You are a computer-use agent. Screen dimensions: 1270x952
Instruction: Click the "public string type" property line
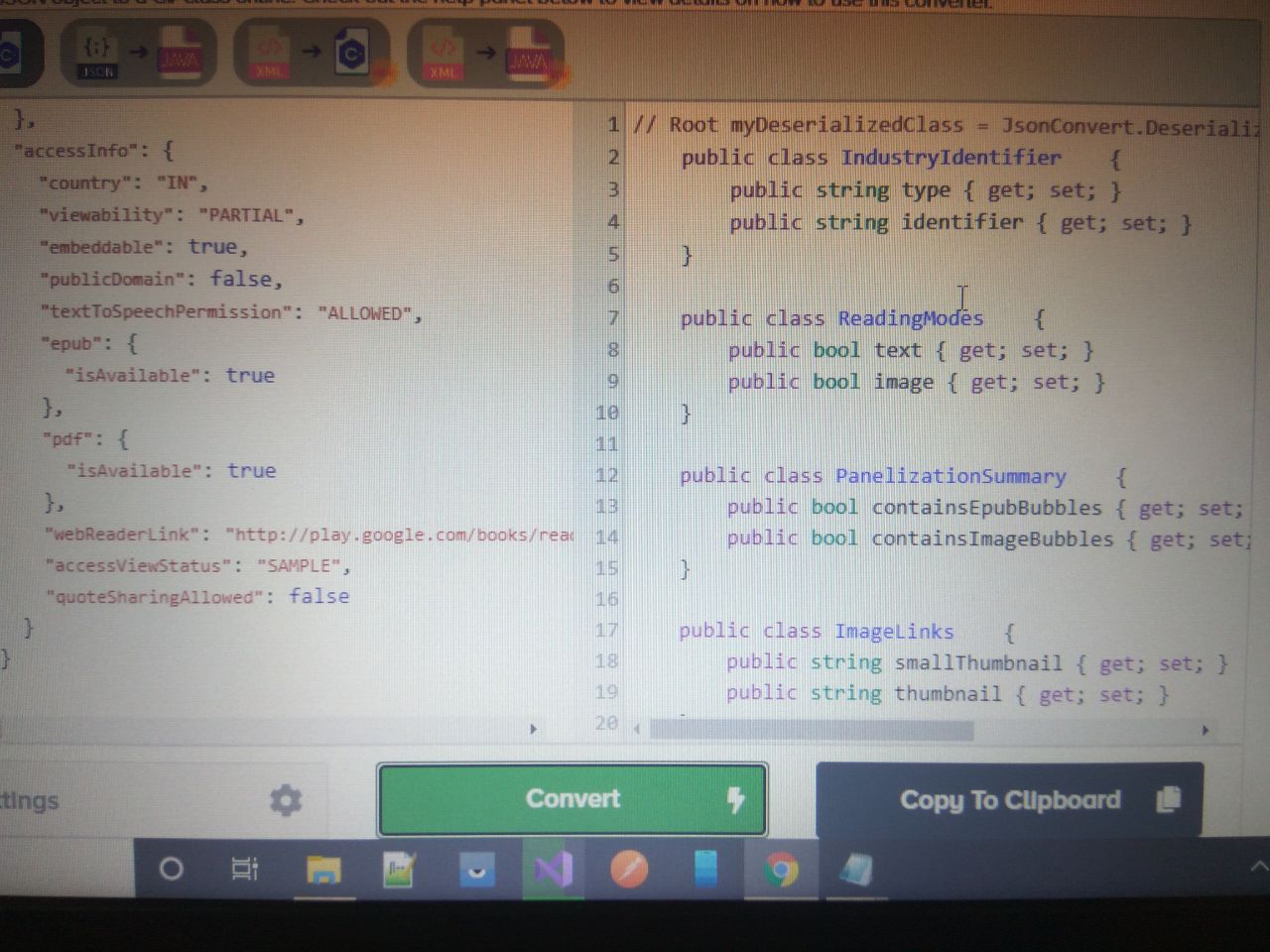click(926, 190)
